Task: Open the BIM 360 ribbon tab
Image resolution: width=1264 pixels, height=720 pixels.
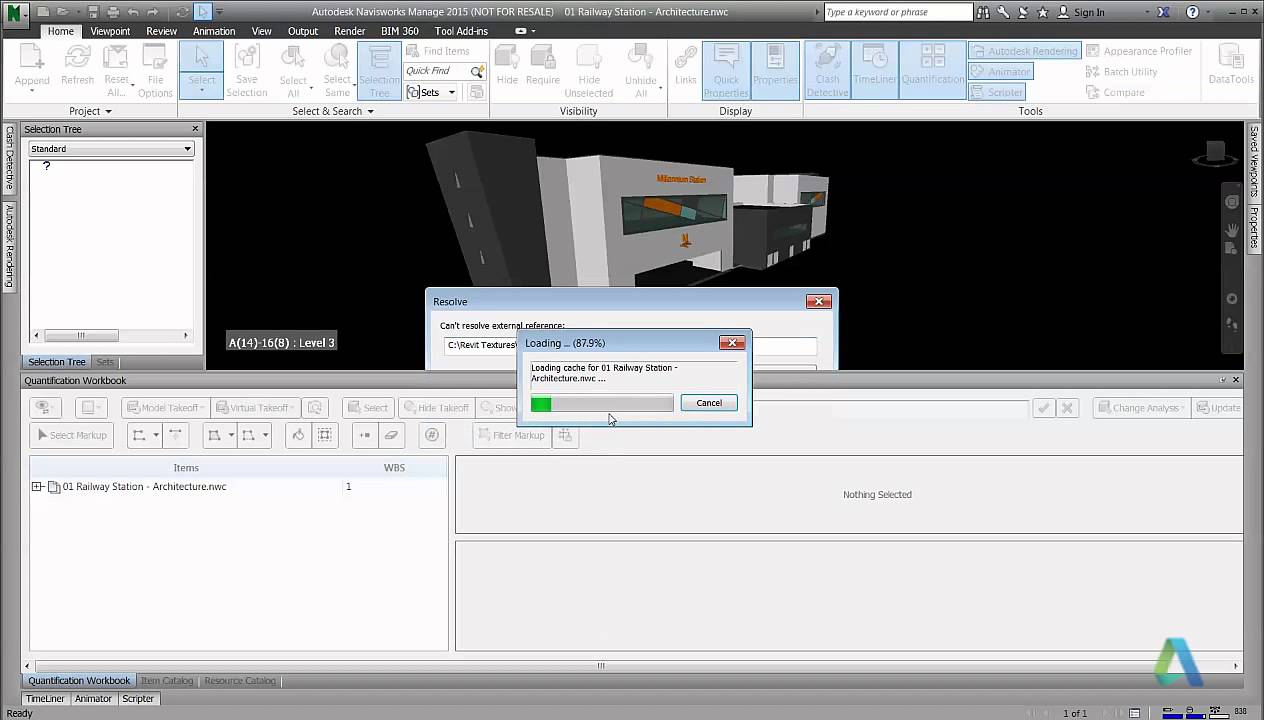Action: tap(400, 31)
